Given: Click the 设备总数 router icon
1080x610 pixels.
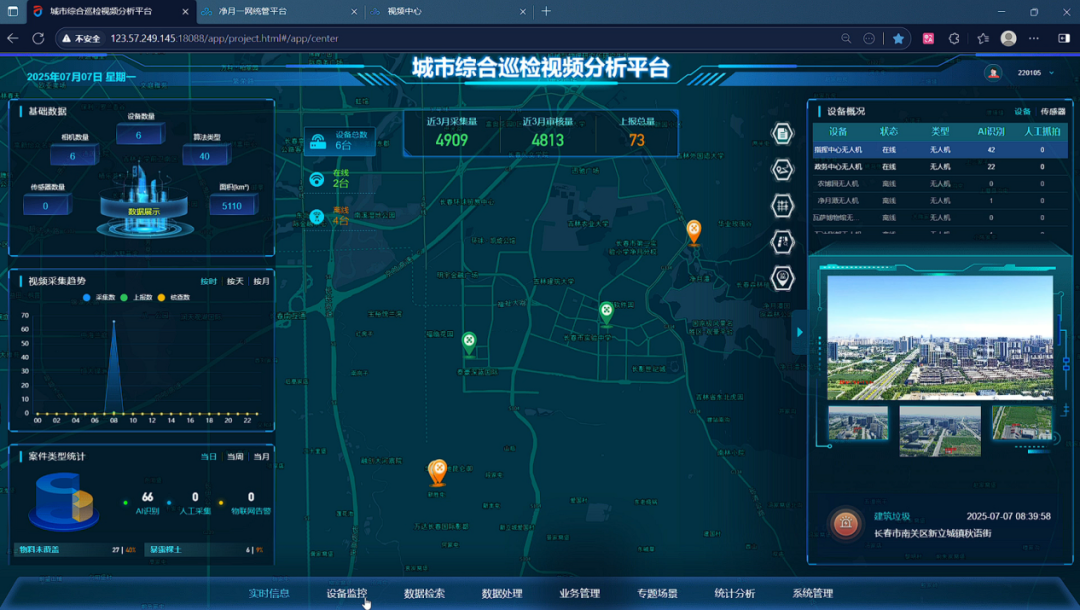Looking at the screenshot, I should click(x=318, y=141).
